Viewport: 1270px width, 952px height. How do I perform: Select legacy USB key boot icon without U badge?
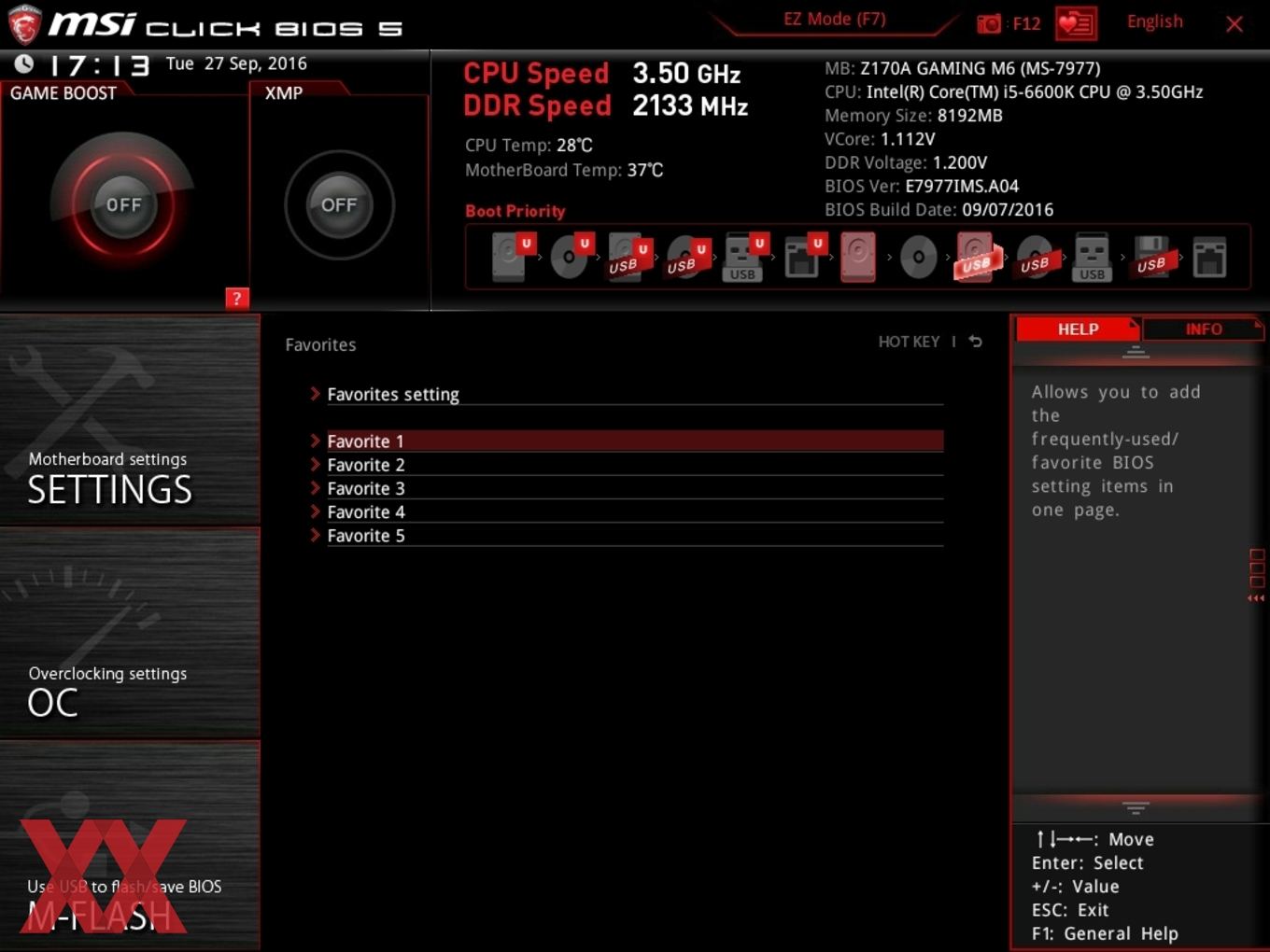pyautogui.click(x=1092, y=257)
